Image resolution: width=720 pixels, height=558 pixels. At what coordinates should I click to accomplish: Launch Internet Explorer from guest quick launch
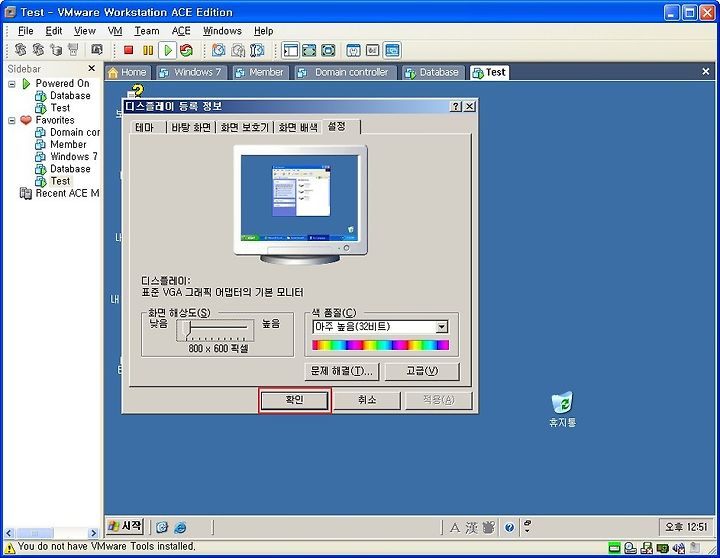[x=180, y=527]
